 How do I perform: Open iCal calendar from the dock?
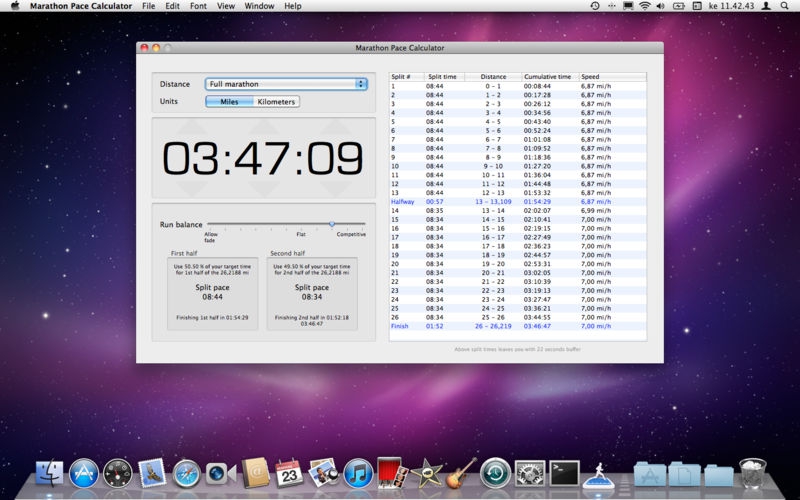pyautogui.click(x=289, y=473)
